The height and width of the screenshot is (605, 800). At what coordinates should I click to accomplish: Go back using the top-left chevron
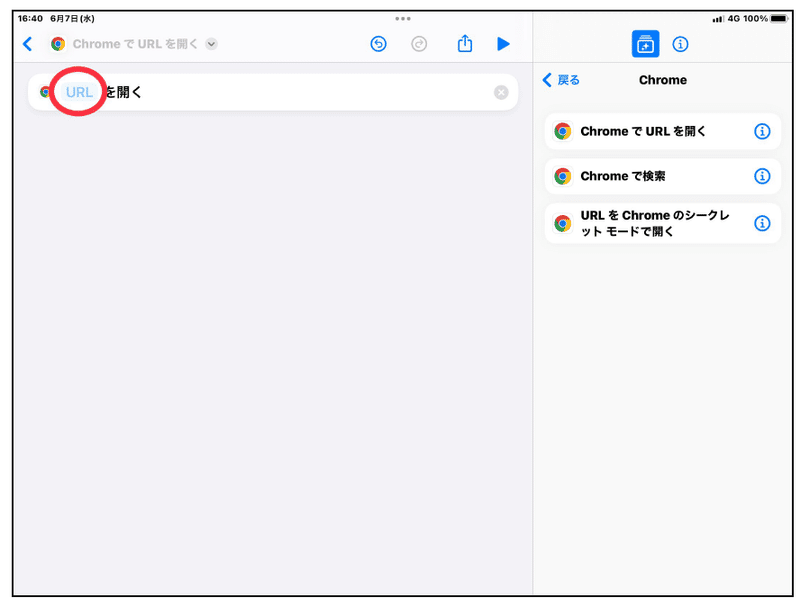28,44
